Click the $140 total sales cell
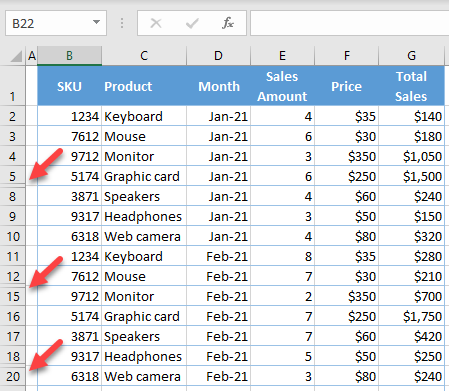Image resolution: width=449 pixels, height=391 pixels. coord(412,116)
